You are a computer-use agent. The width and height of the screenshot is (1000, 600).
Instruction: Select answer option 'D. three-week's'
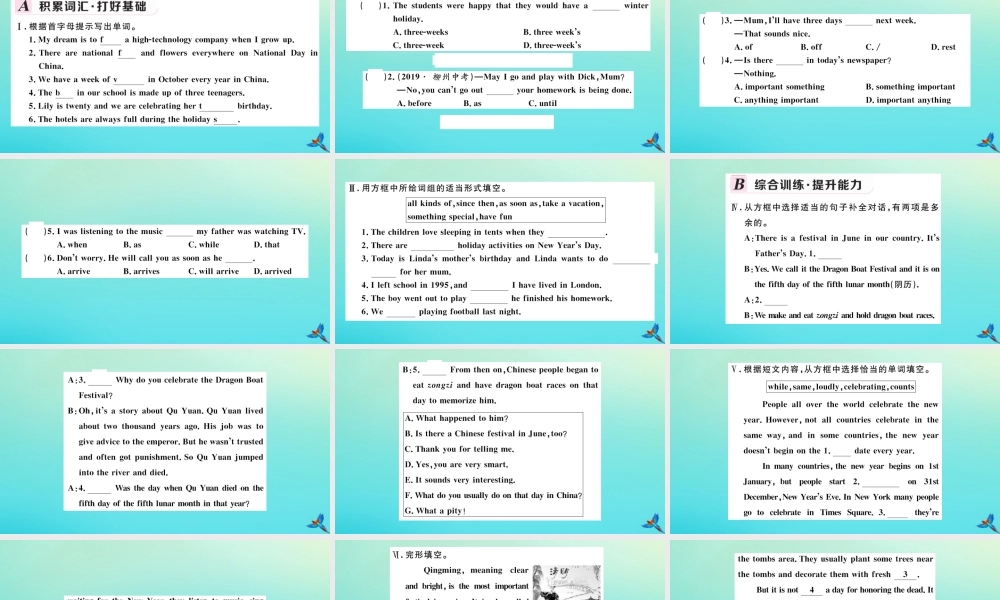pos(552,45)
